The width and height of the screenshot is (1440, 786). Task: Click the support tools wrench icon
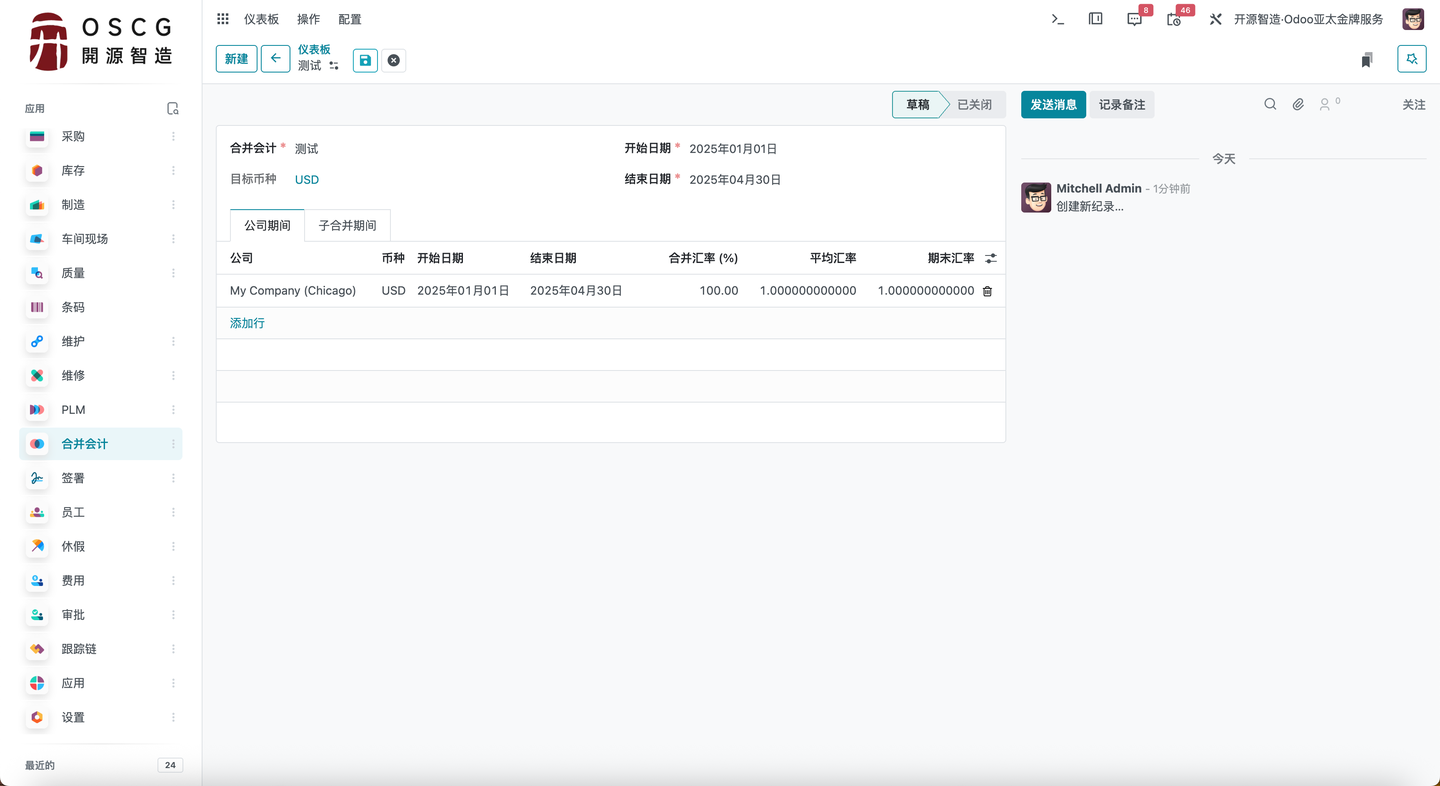(x=1216, y=18)
